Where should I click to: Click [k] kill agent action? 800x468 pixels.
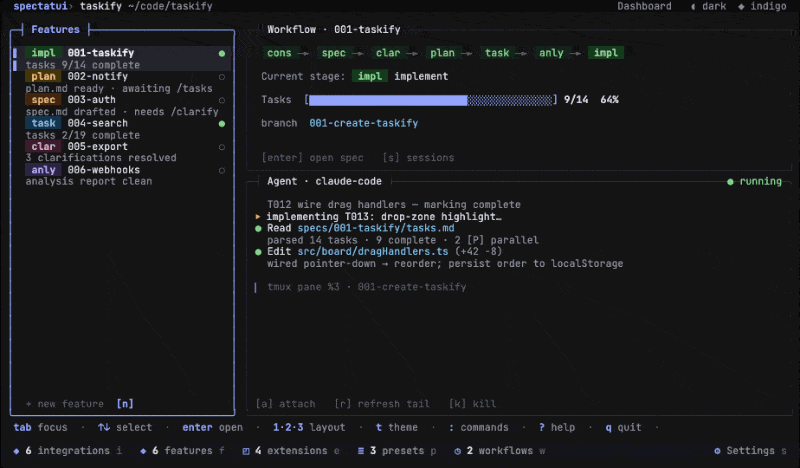[x=472, y=404]
